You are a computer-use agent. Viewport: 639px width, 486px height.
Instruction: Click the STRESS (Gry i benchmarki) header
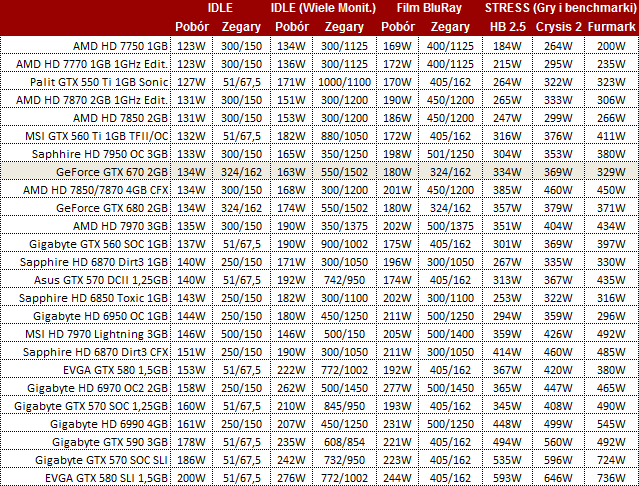click(560, 8)
